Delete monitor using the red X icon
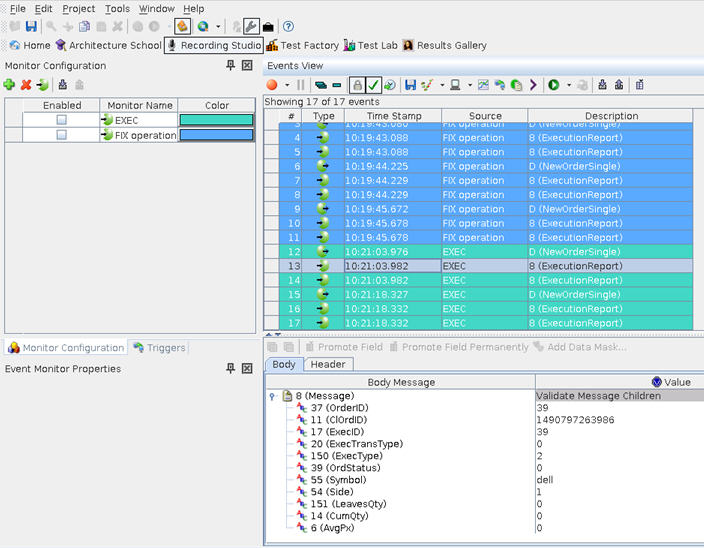 click(x=26, y=85)
